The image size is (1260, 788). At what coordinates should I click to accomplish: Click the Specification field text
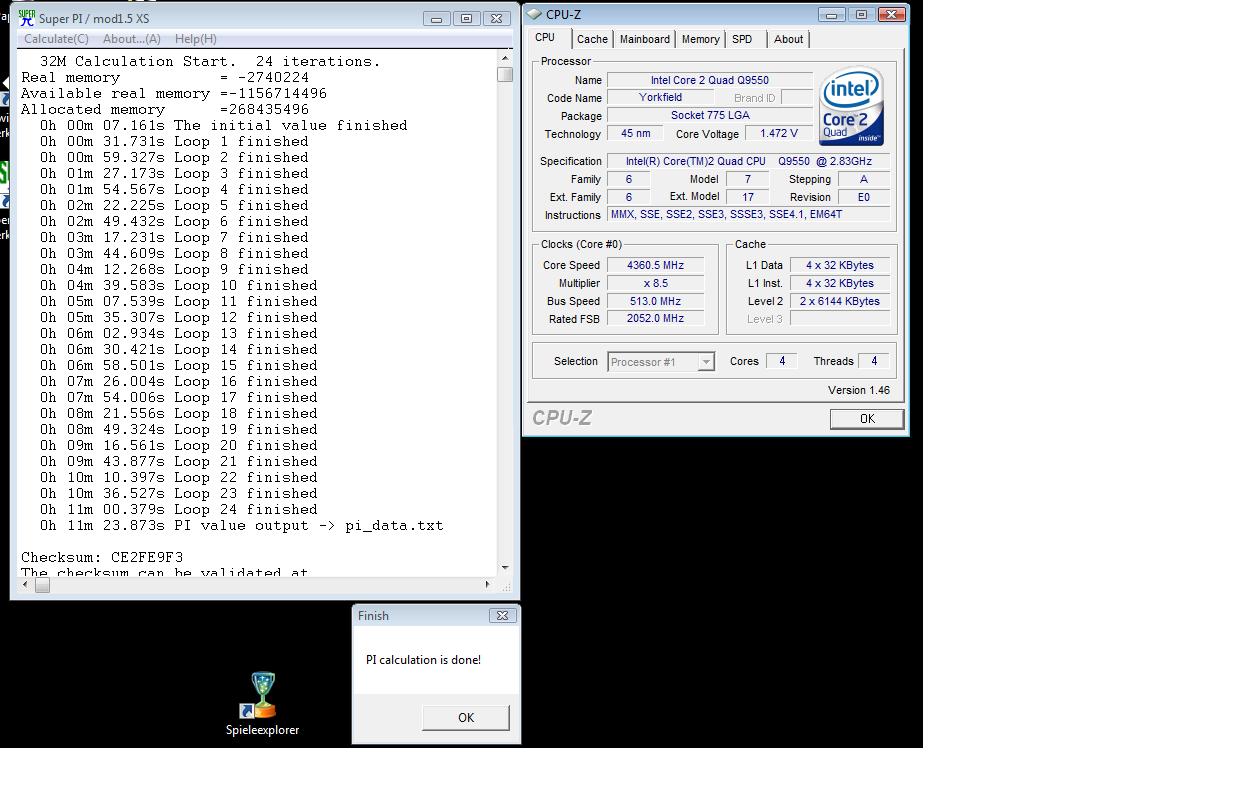(x=748, y=161)
